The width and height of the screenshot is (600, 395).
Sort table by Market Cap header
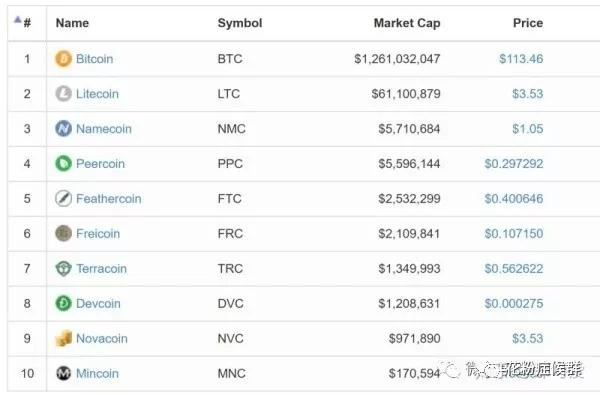click(407, 23)
